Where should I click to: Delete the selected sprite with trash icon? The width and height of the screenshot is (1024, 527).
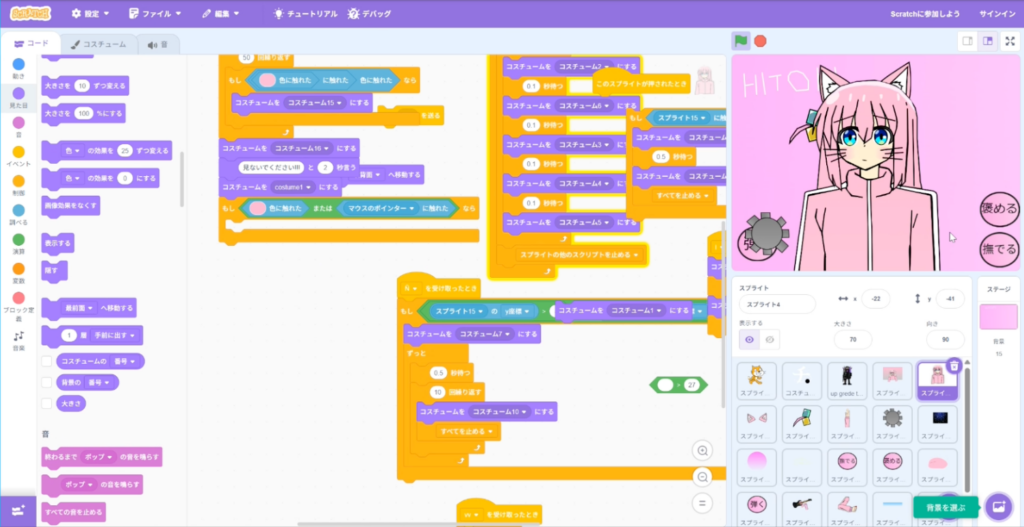[954, 366]
